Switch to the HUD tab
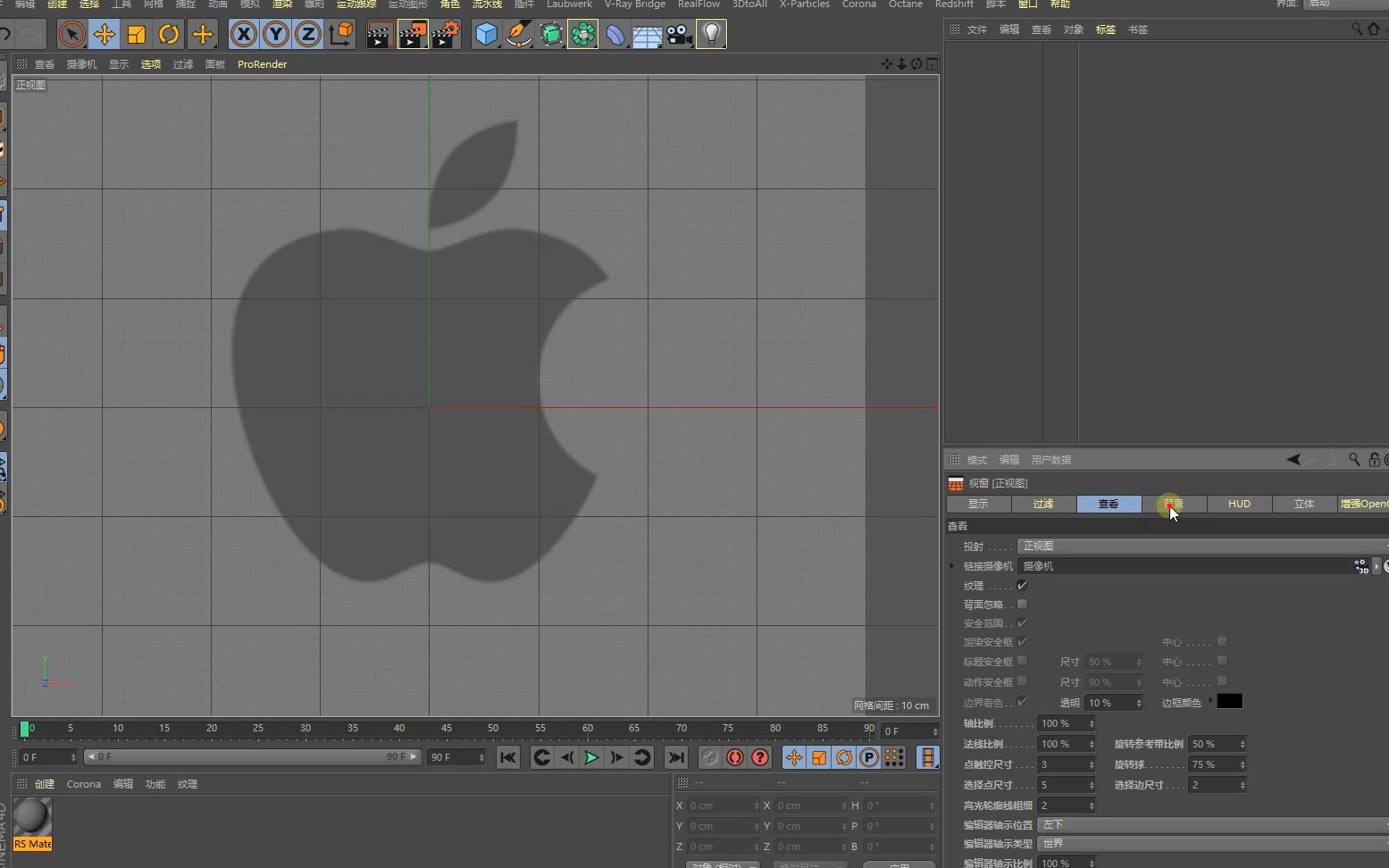 [1239, 504]
